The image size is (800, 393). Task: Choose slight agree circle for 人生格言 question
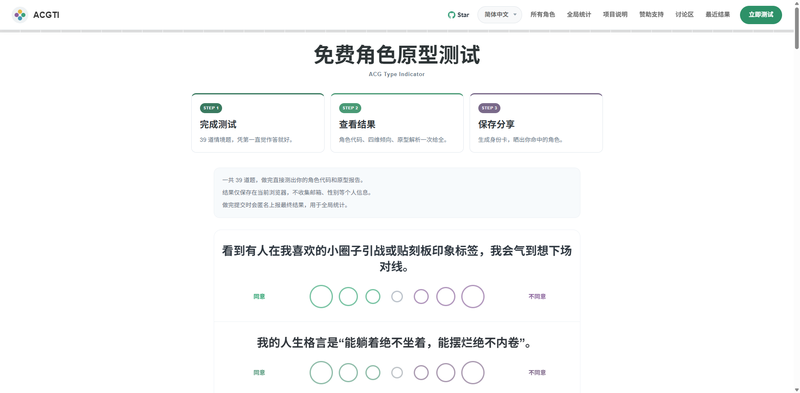coord(373,373)
